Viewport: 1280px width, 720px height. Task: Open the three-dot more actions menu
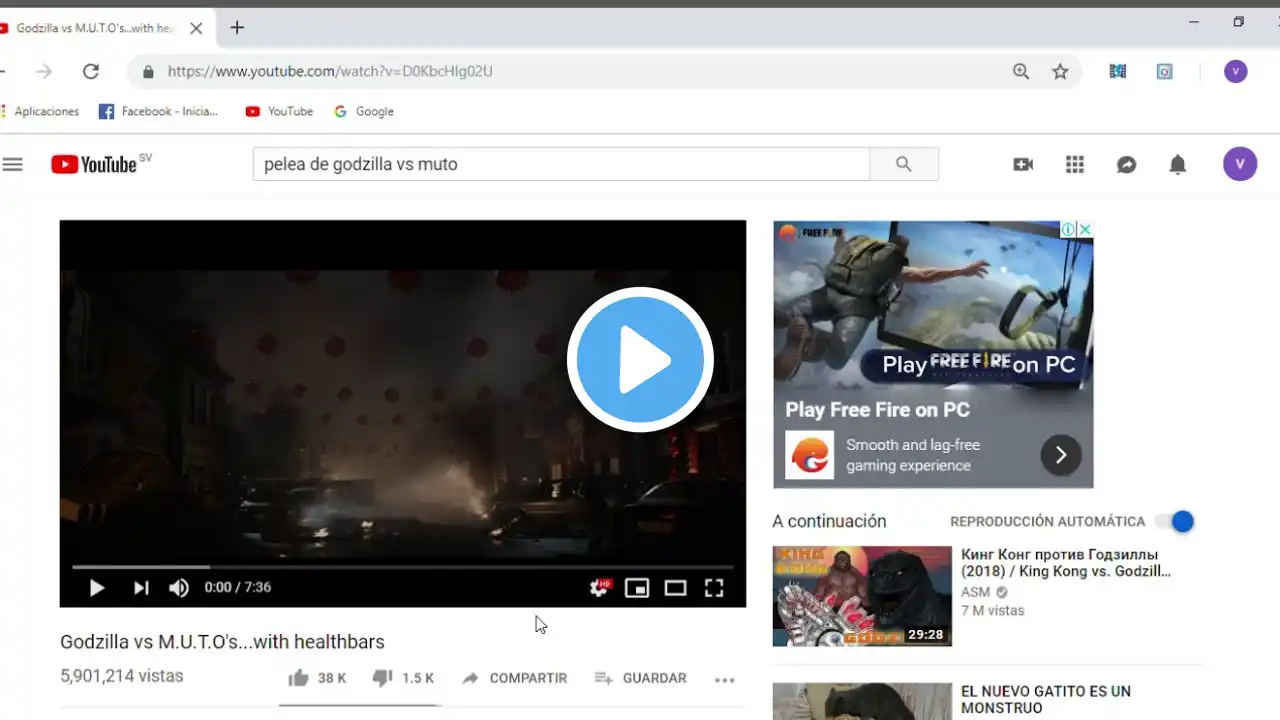(x=725, y=679)
